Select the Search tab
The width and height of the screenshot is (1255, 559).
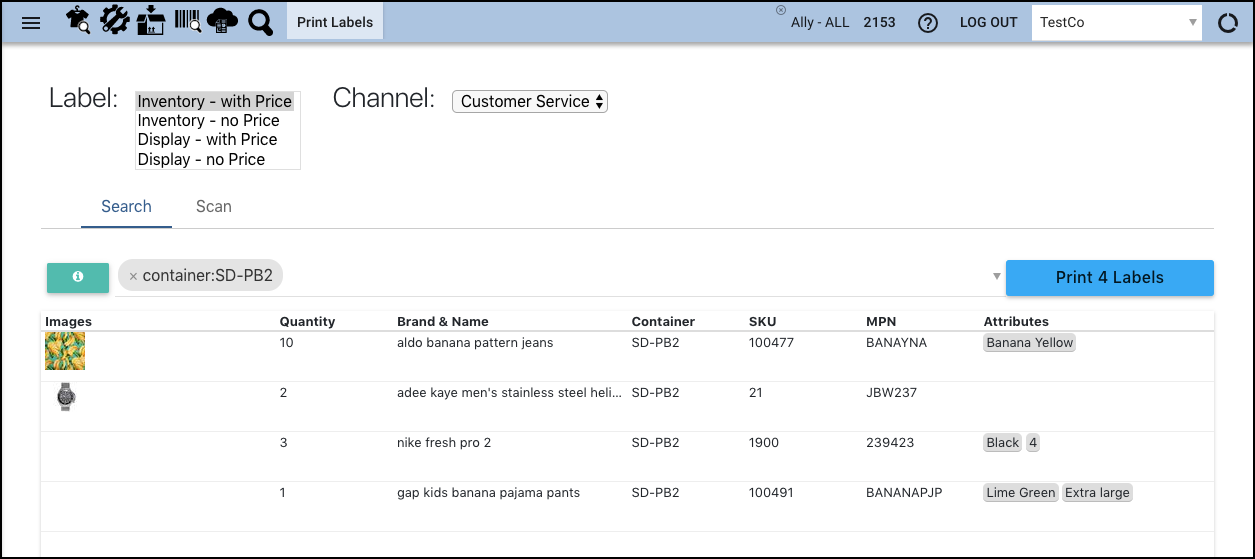(126, 206)
